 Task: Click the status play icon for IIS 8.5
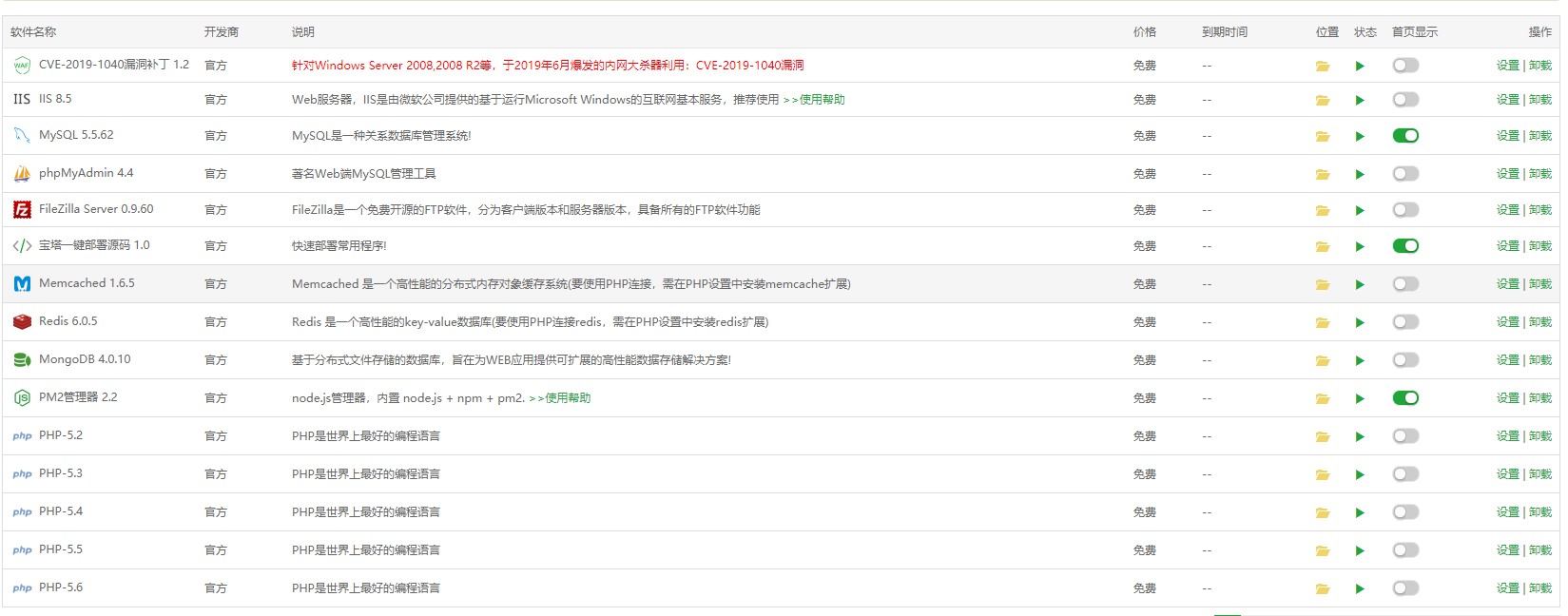[x=1360, y=100]
